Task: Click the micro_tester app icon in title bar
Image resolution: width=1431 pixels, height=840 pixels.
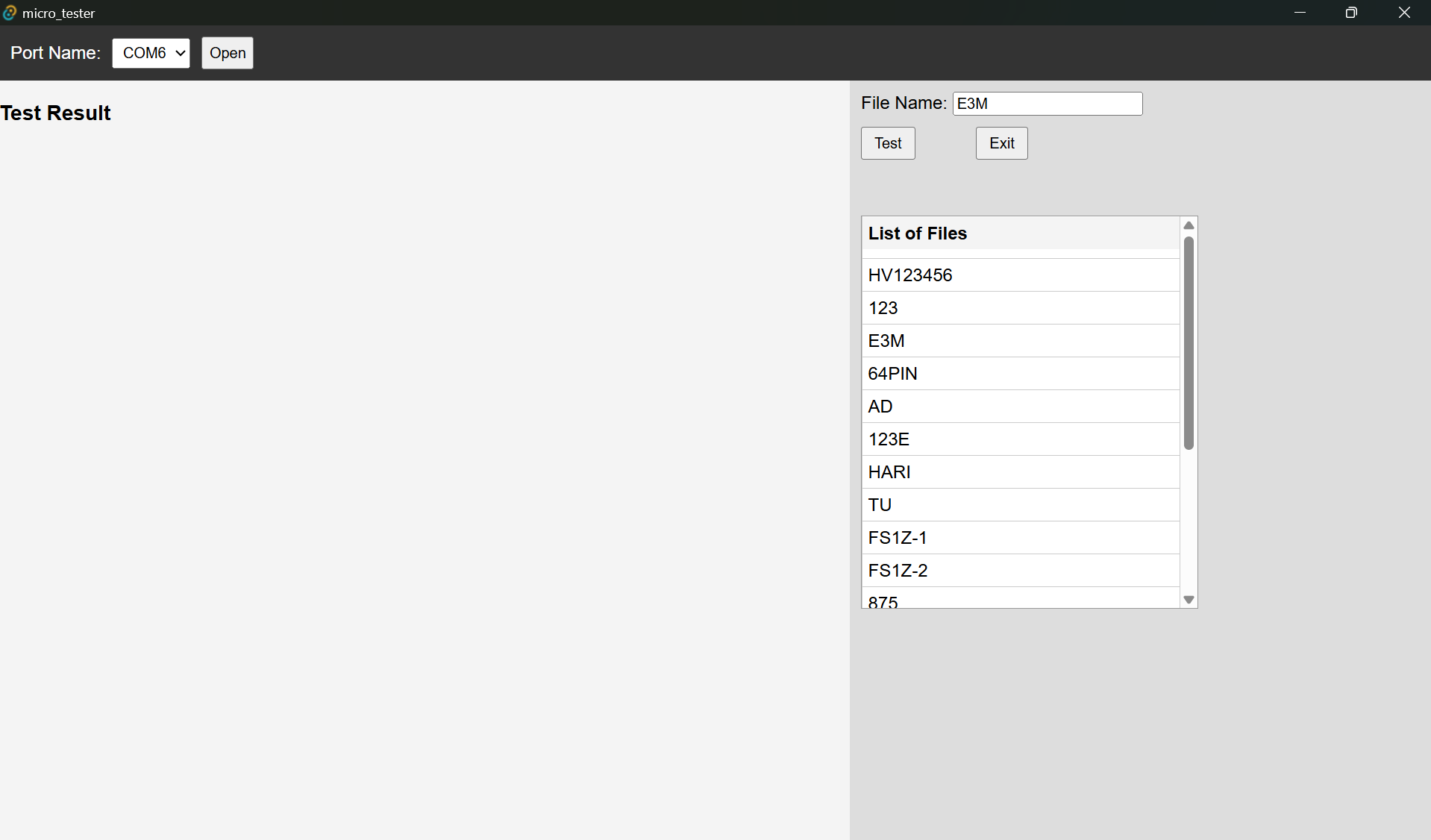Action: pyautogui.click(x=10, y=13)
